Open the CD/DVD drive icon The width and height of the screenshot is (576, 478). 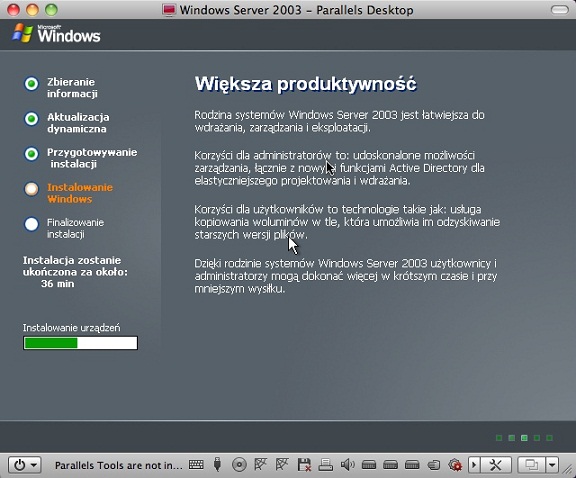pyautogui.click(x=239, y=465)
